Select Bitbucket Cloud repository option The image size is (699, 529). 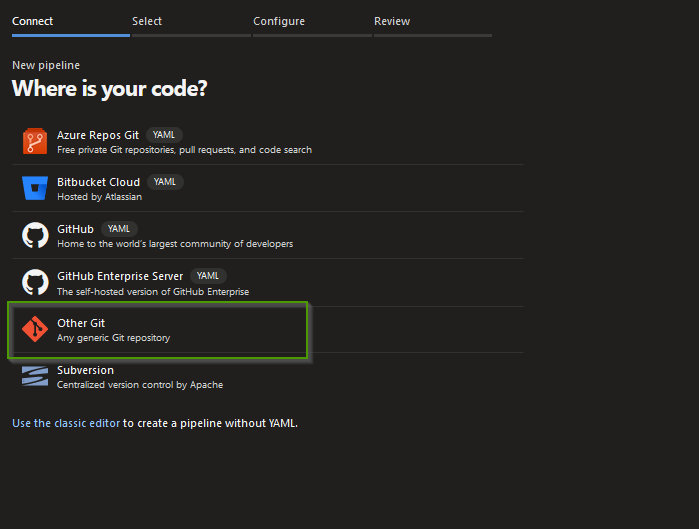tap(99, 182)
